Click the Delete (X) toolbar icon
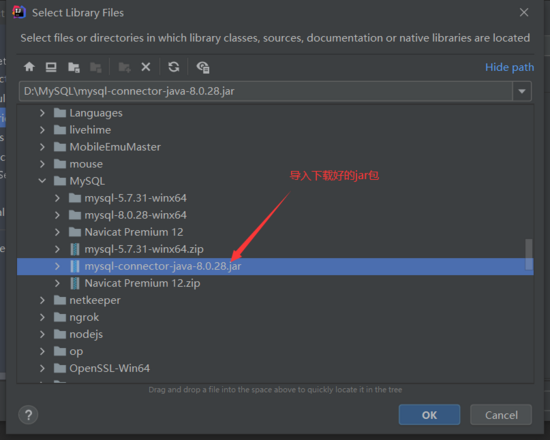 pos(146,67)
